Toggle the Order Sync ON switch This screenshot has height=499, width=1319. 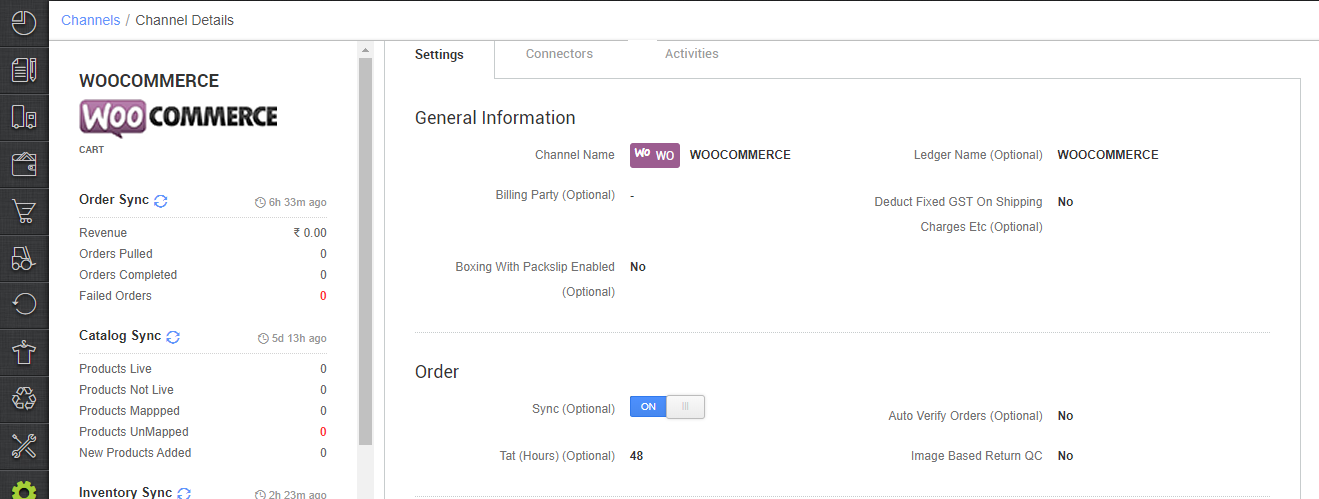667,407
